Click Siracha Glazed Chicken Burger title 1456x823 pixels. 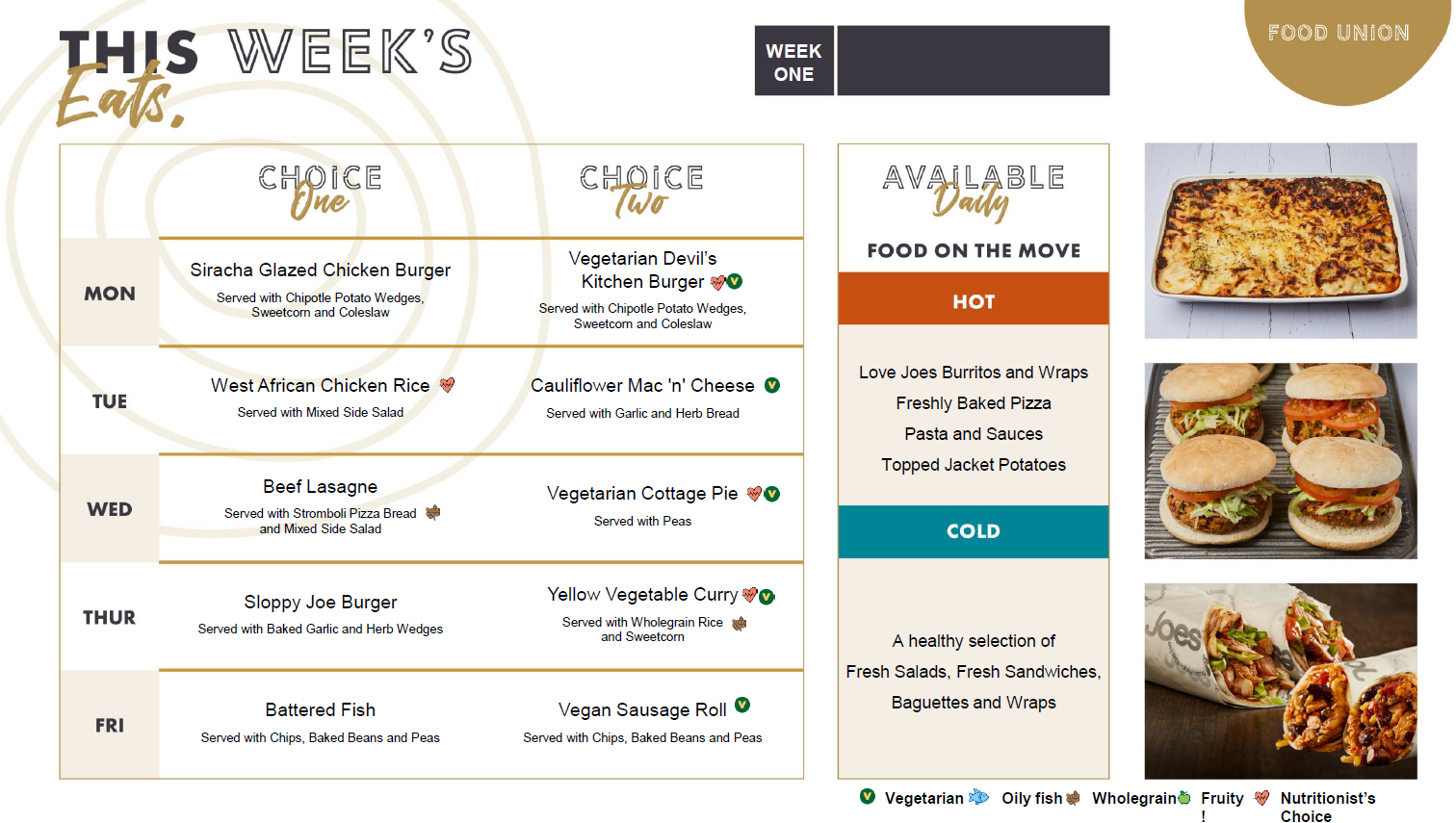tap(321, 270)
